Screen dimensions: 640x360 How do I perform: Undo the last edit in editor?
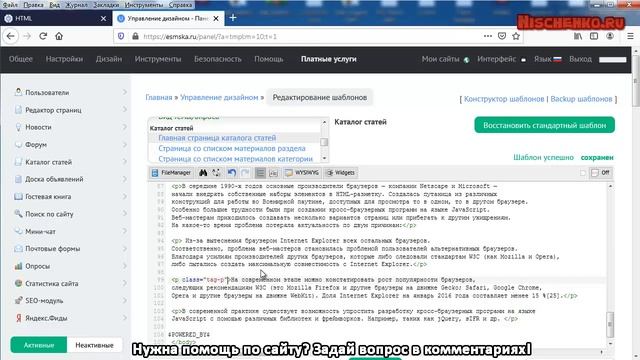tap(232, 173)
